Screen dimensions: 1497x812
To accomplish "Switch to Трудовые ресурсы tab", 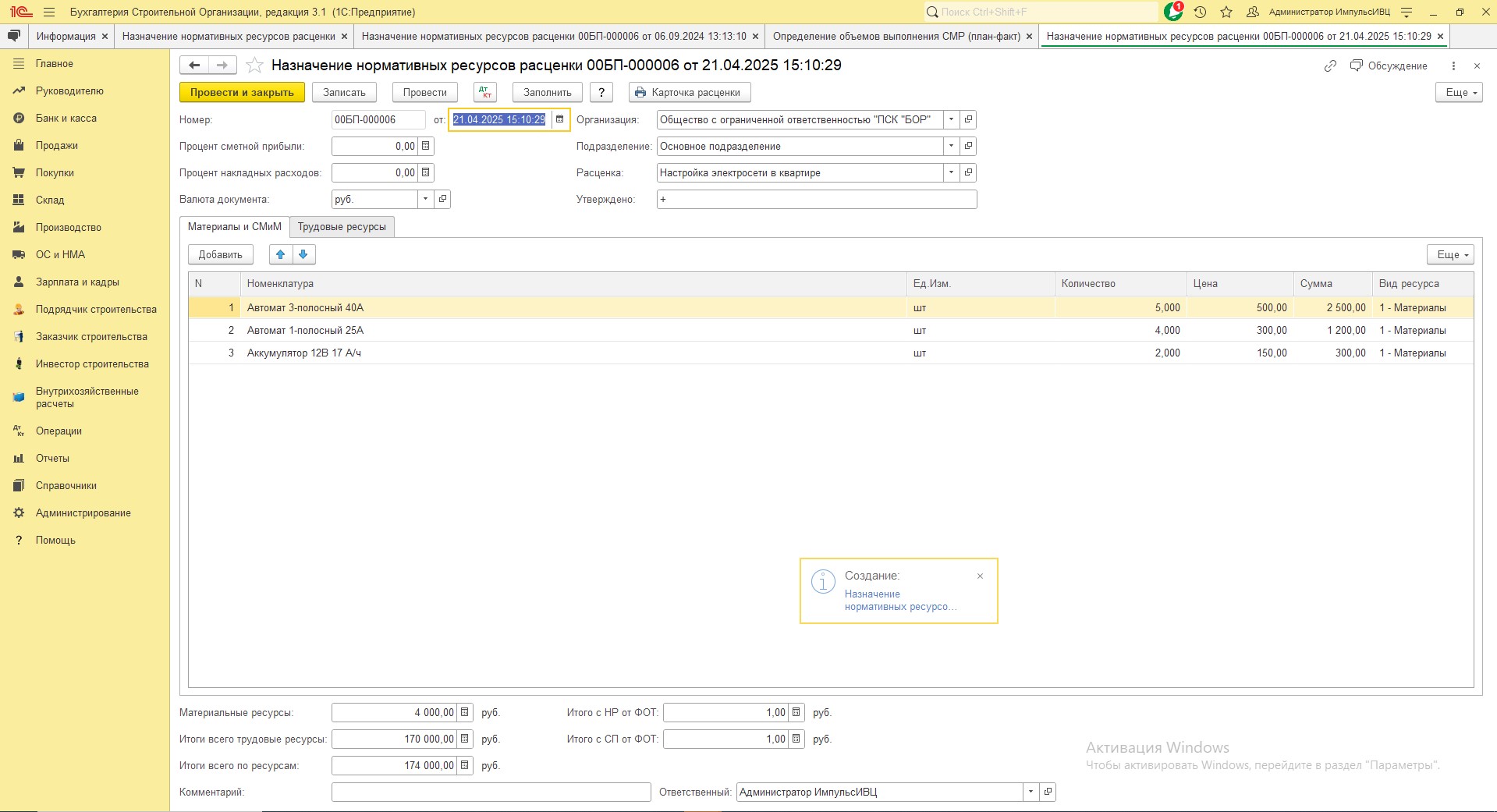I will tap(342, 227).
